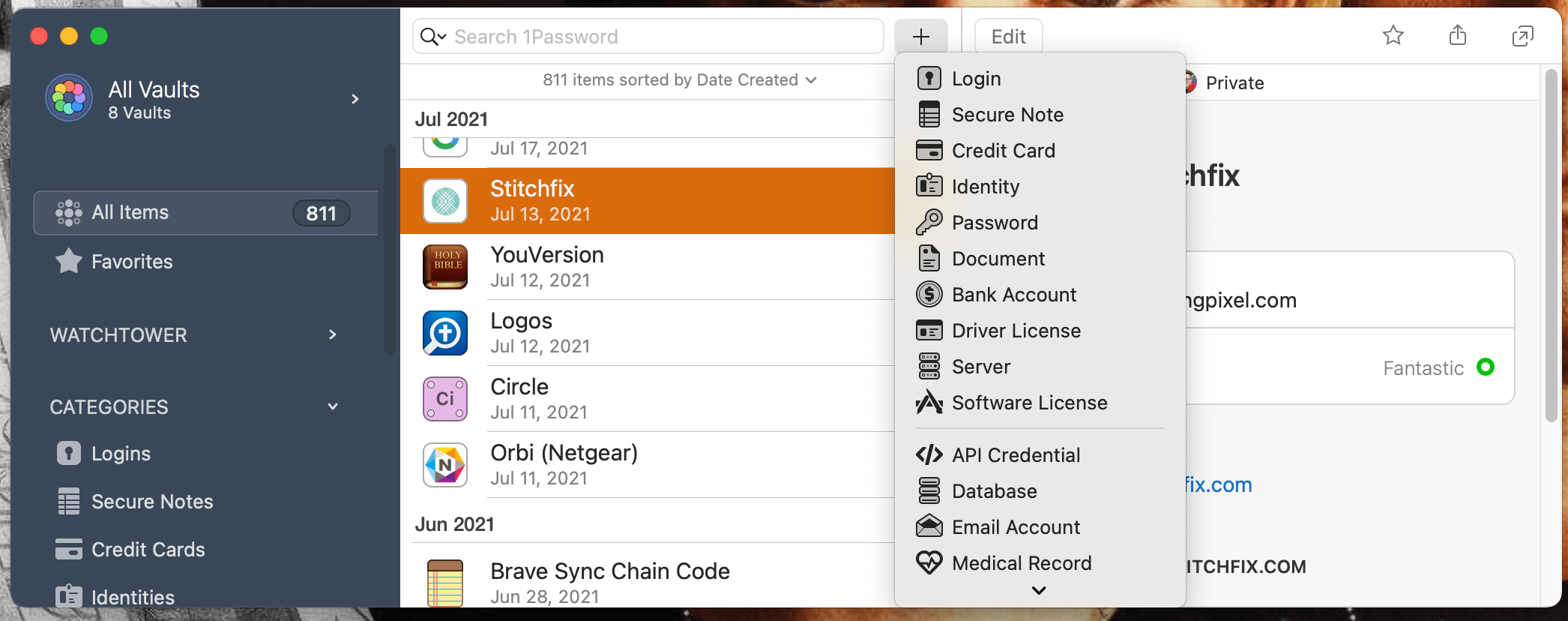Click the Brave Sync Chain Code note icon

445,583
